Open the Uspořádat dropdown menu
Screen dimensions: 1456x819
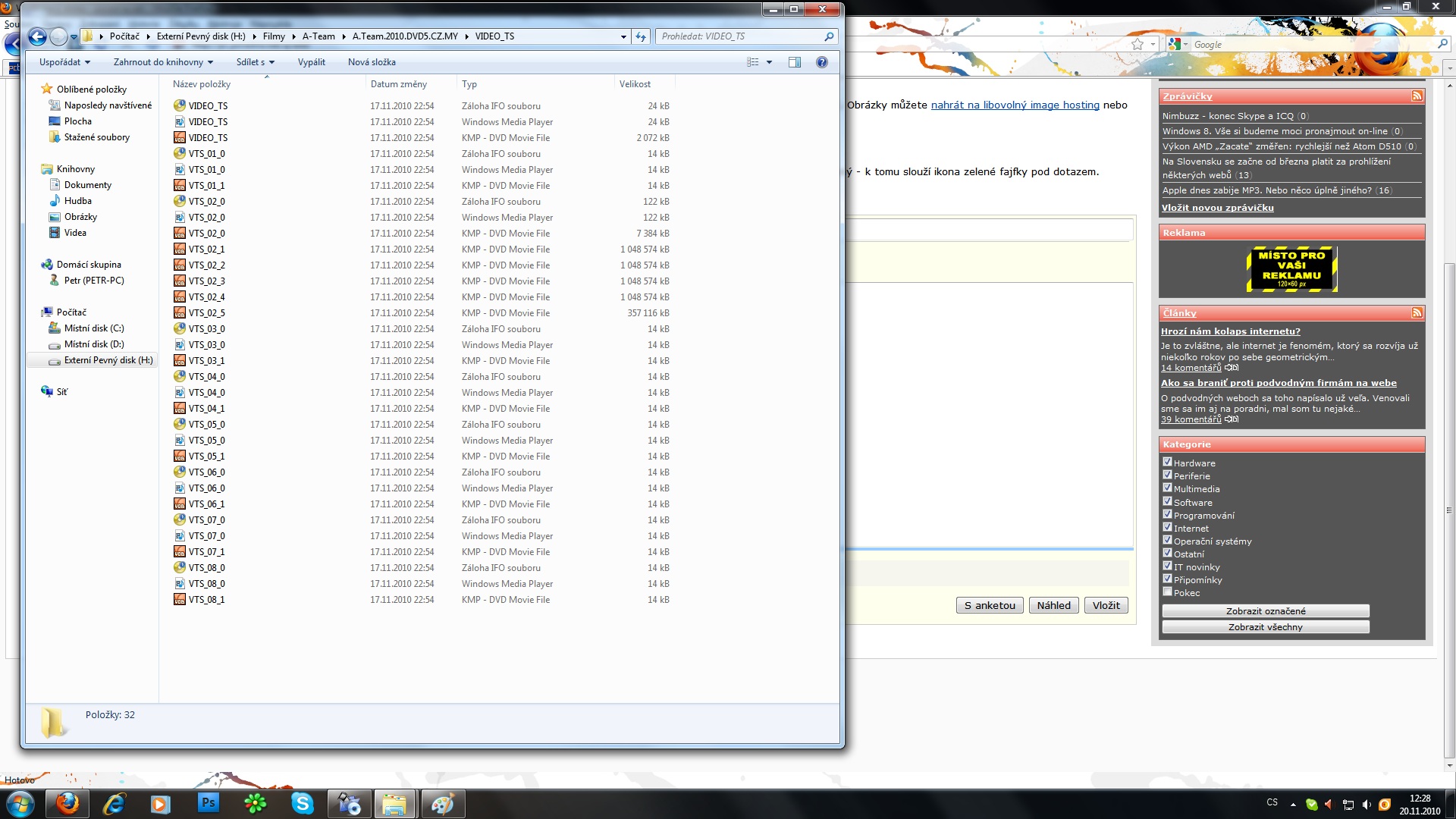[x=64, y=62]
